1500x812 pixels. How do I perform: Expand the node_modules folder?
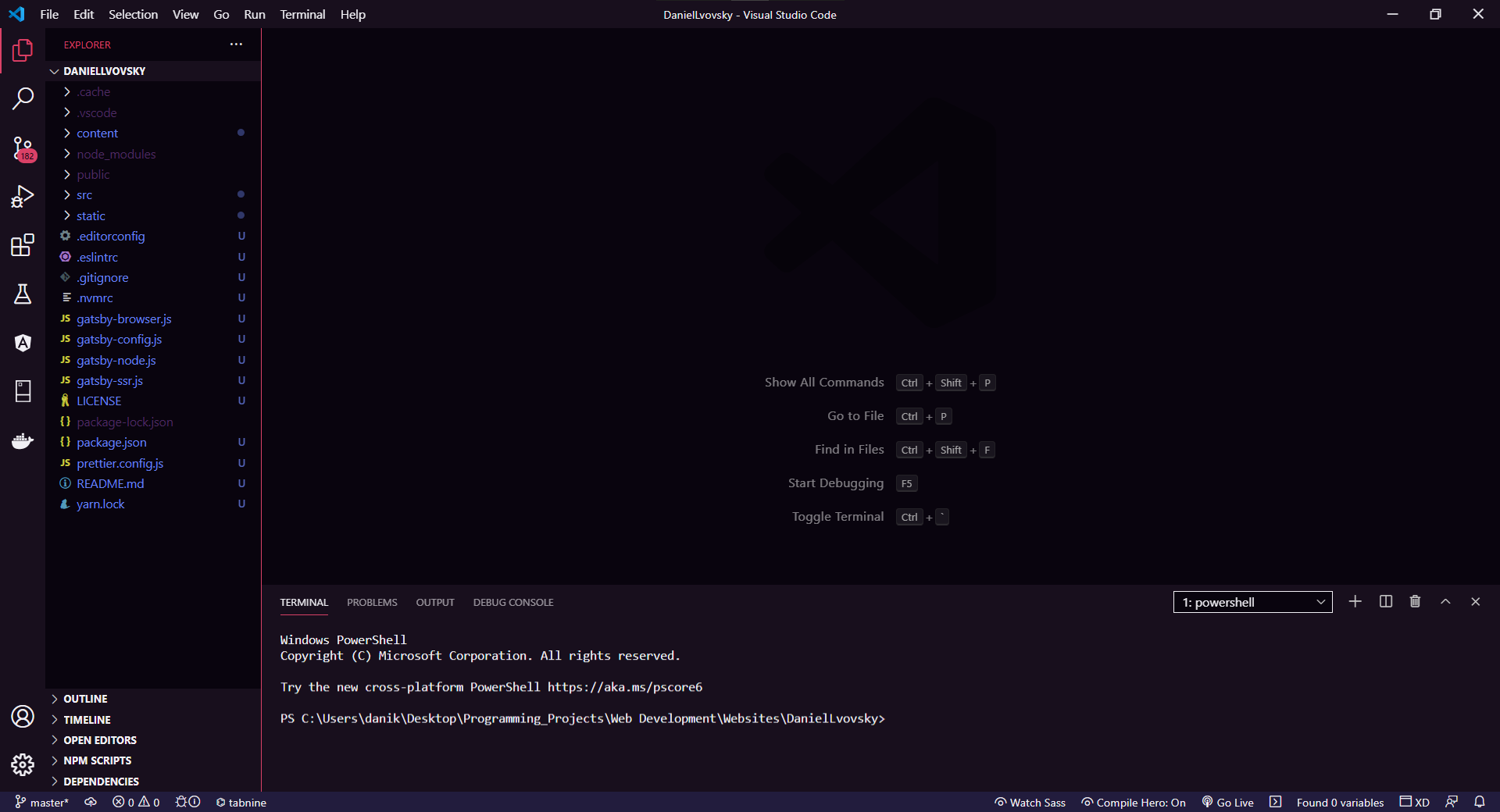point(152,154)
